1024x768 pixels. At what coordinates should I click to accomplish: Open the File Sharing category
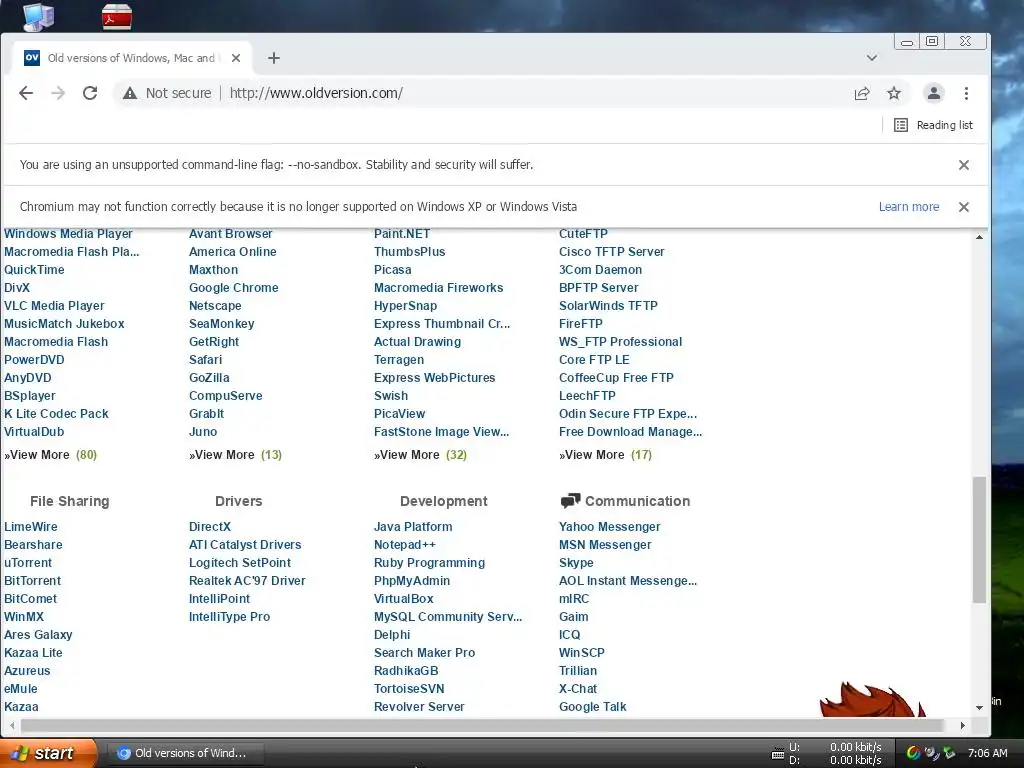(x=69, y=501)
